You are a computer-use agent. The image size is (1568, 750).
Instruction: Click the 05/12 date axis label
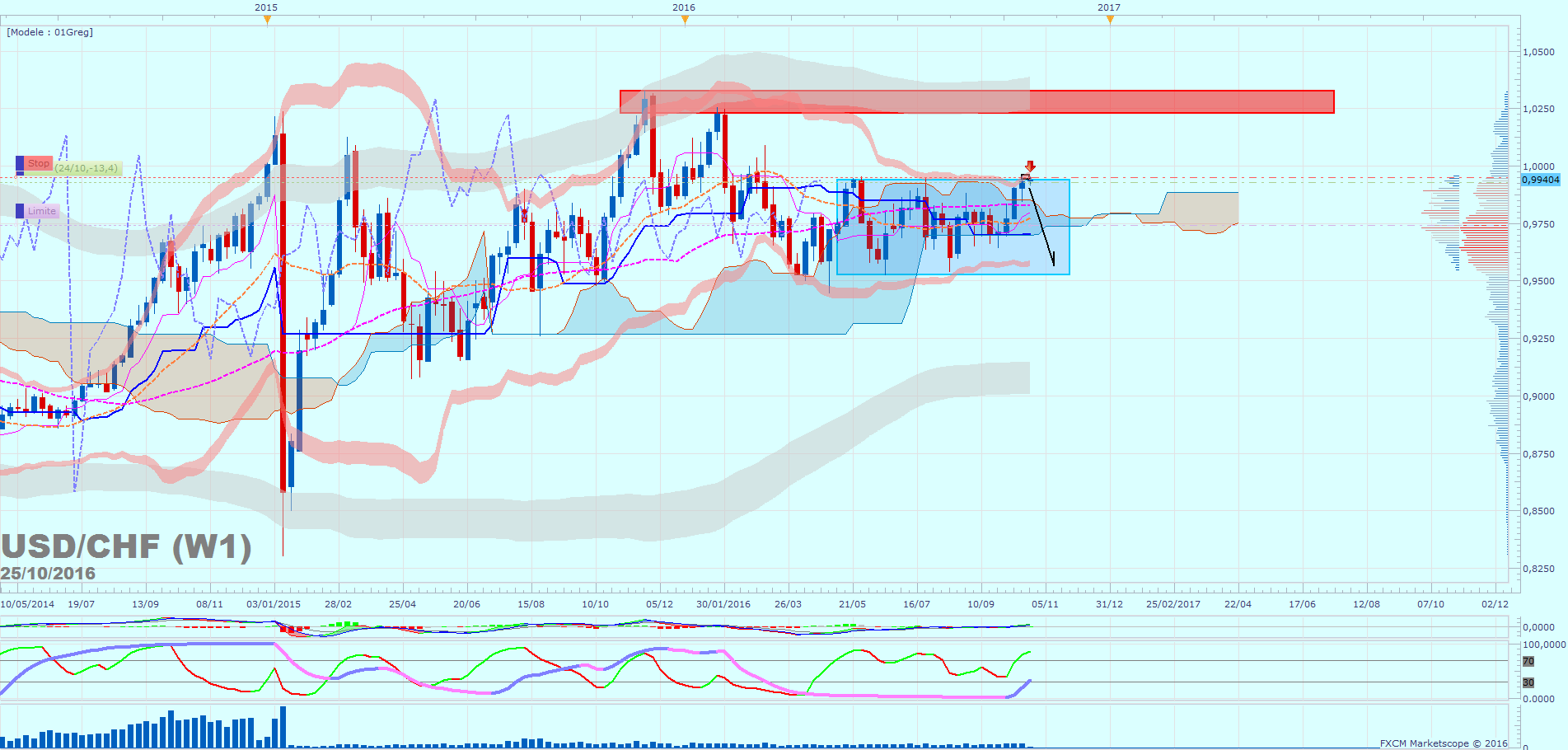pyautogui.click(x=659, y=604)
